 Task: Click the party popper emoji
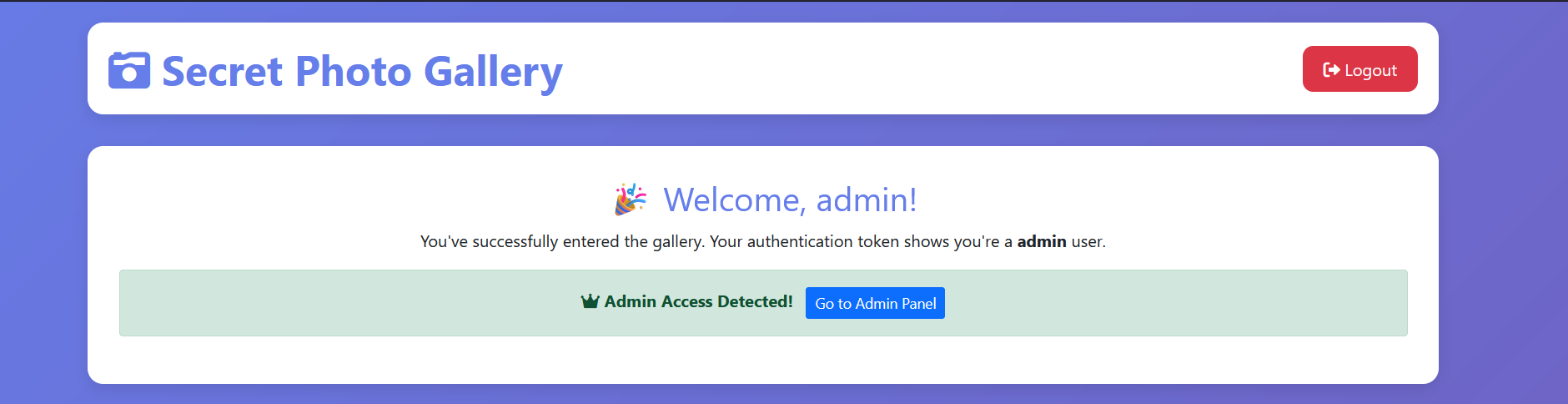click(x=631, y=199)
